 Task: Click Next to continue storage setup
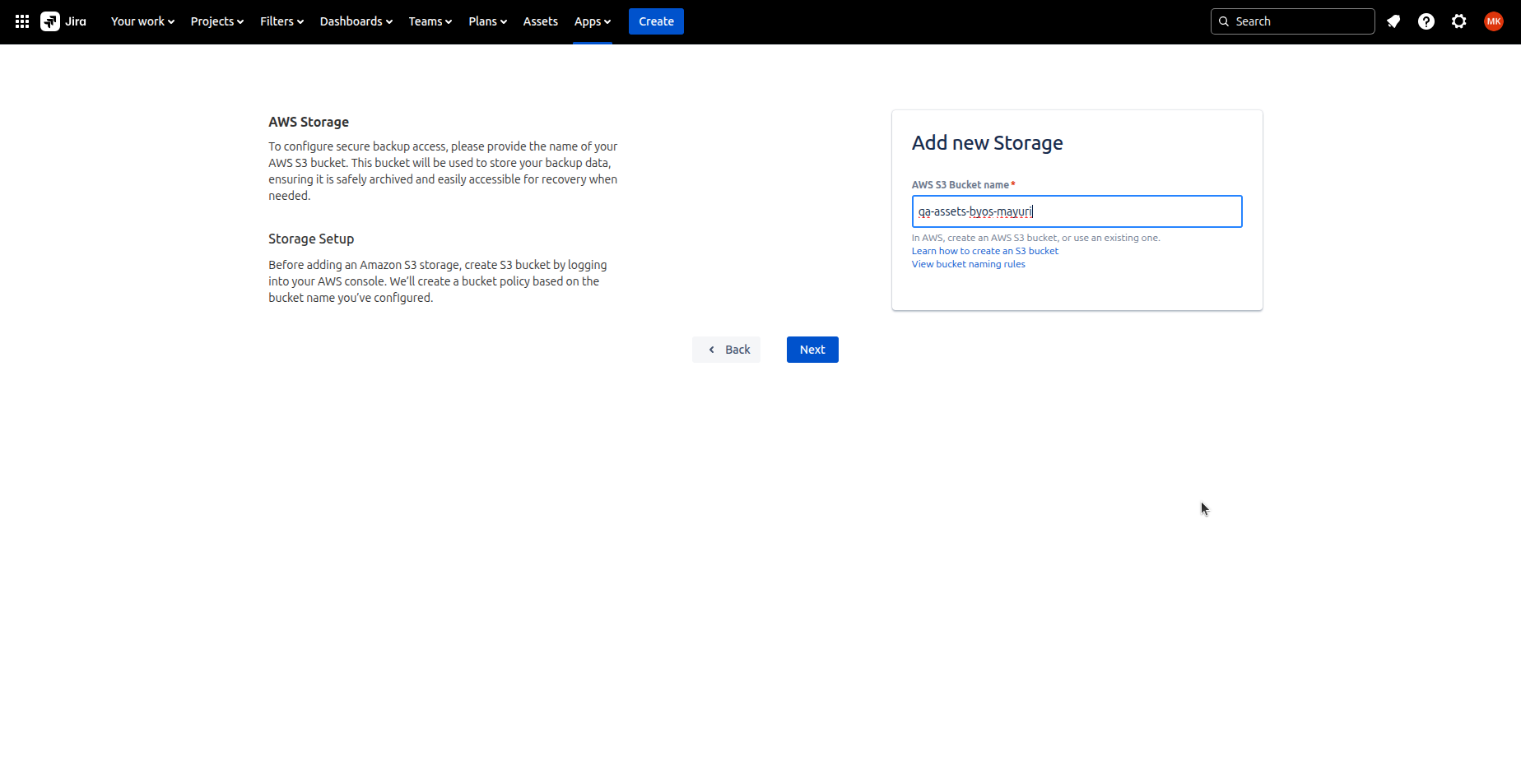pos(812,350)
